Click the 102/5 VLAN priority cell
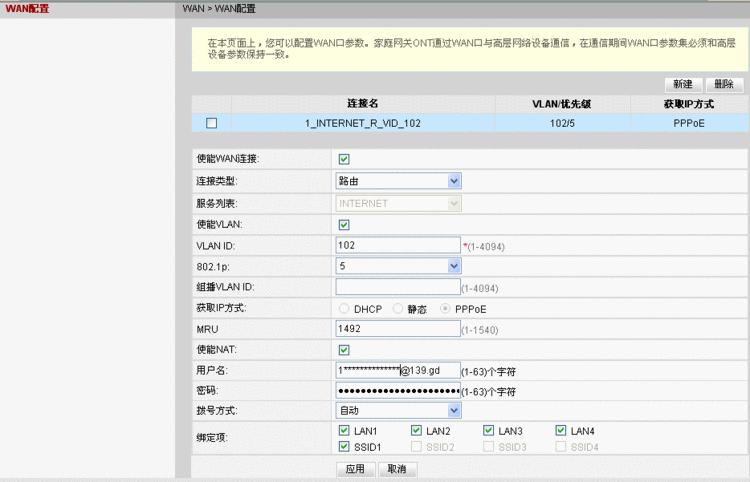 click(x=562, y=123)
